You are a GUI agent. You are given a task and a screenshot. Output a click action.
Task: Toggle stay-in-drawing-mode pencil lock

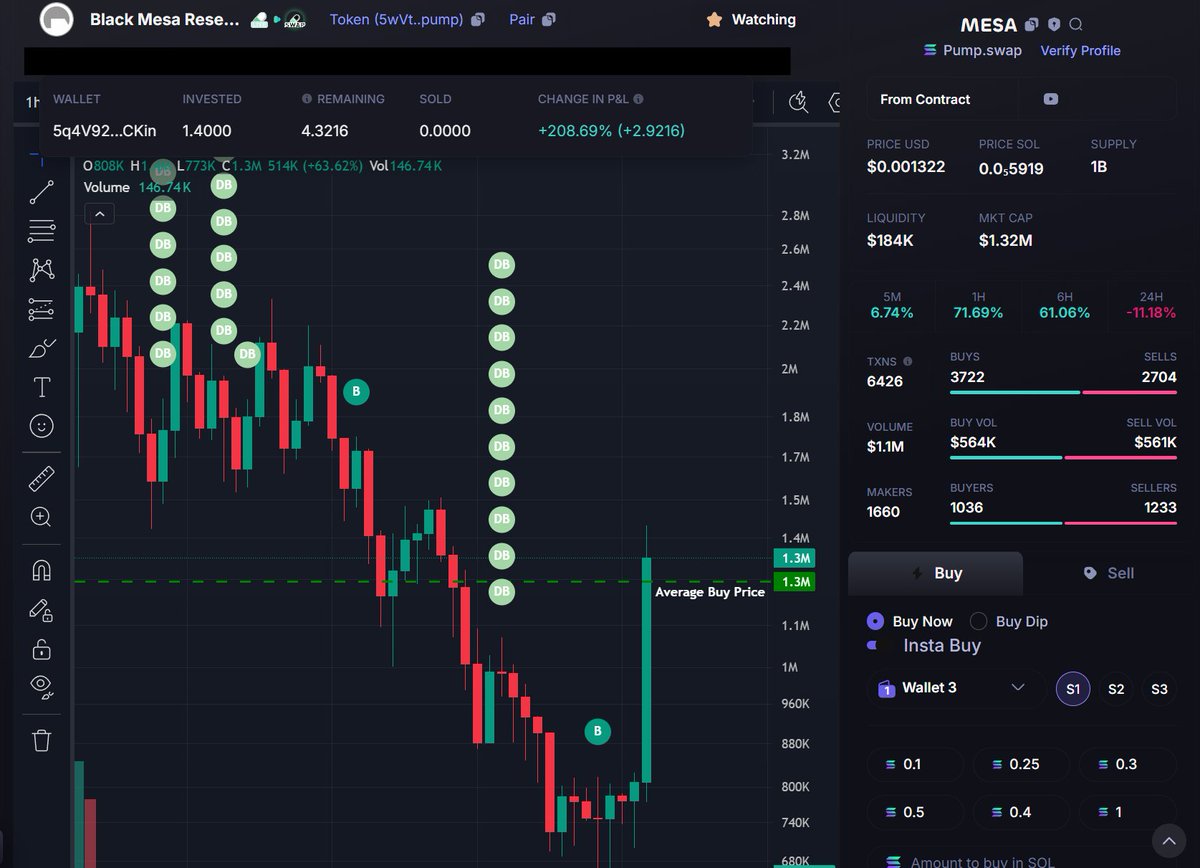pyautogui.click(x=41, y=610)
